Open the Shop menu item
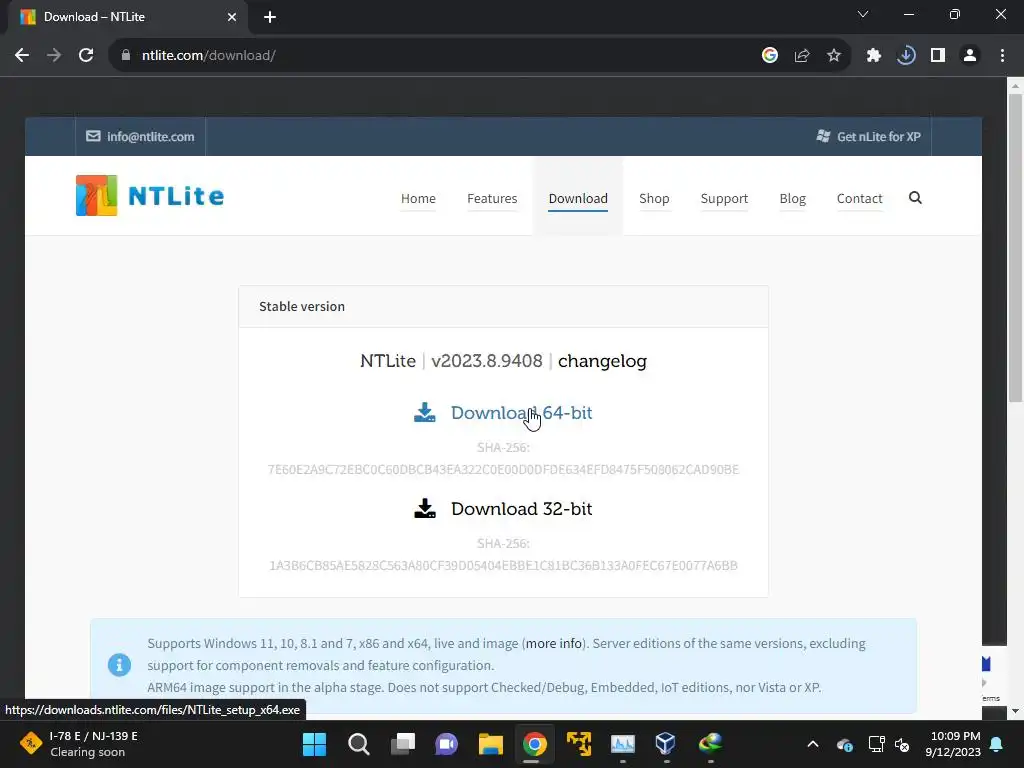The height and width of the screenshot is (768, 1024). click(x=654, y=199)
